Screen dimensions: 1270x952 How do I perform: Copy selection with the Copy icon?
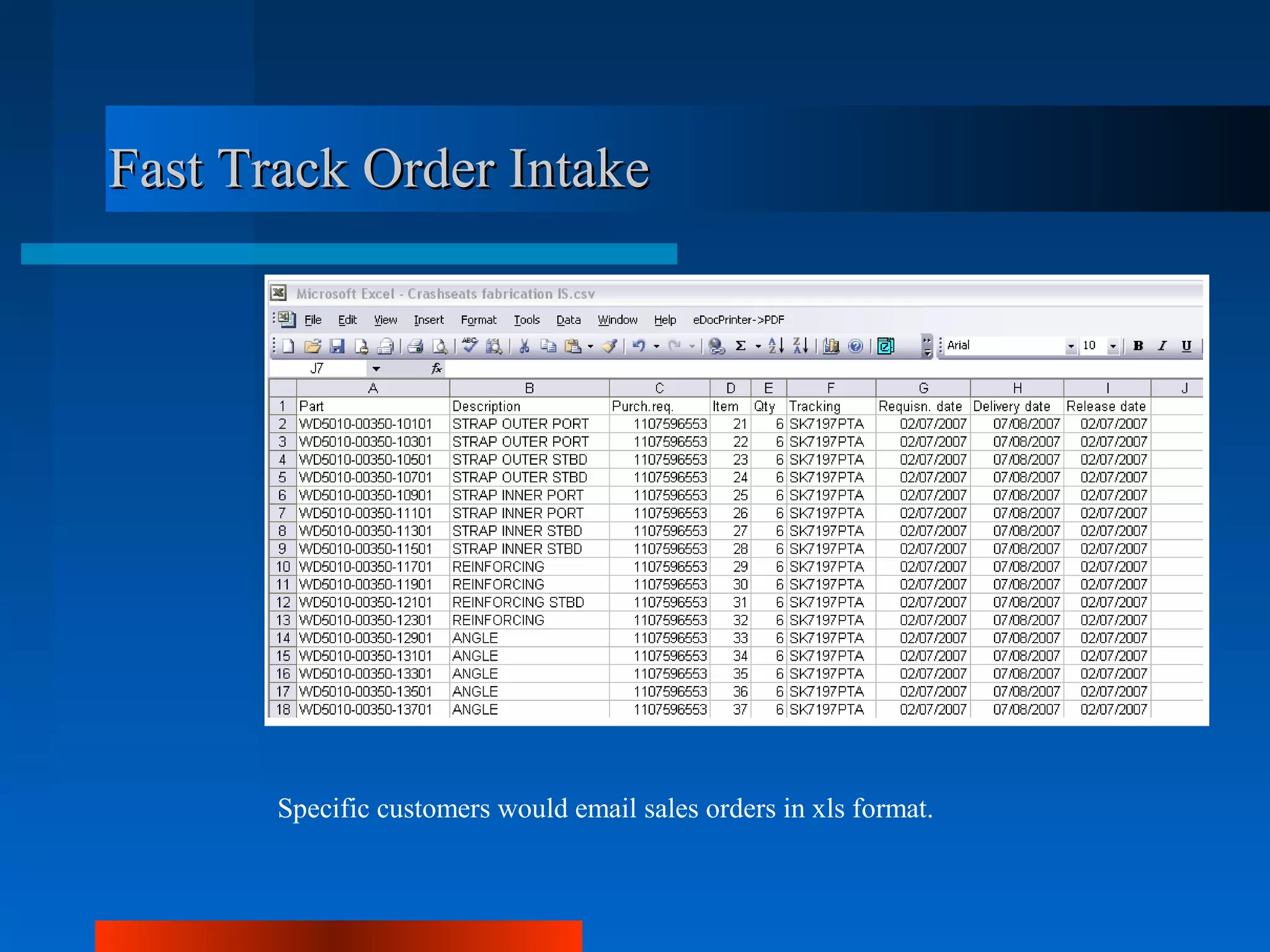[548, 346]
